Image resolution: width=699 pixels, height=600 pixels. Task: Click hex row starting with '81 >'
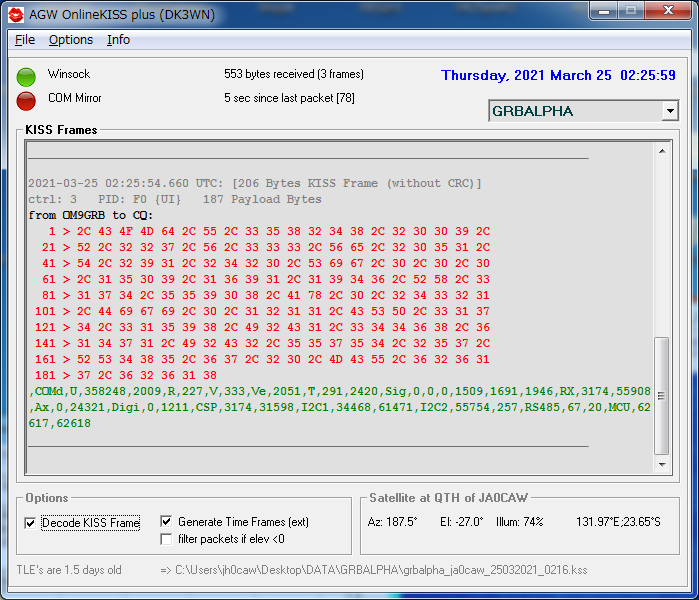click(x=266, y=296)
